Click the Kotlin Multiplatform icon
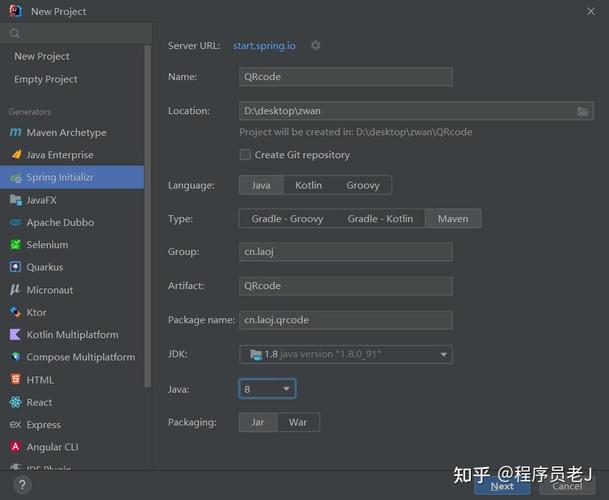Screen dimensions: 609x500 click(15, 334)
